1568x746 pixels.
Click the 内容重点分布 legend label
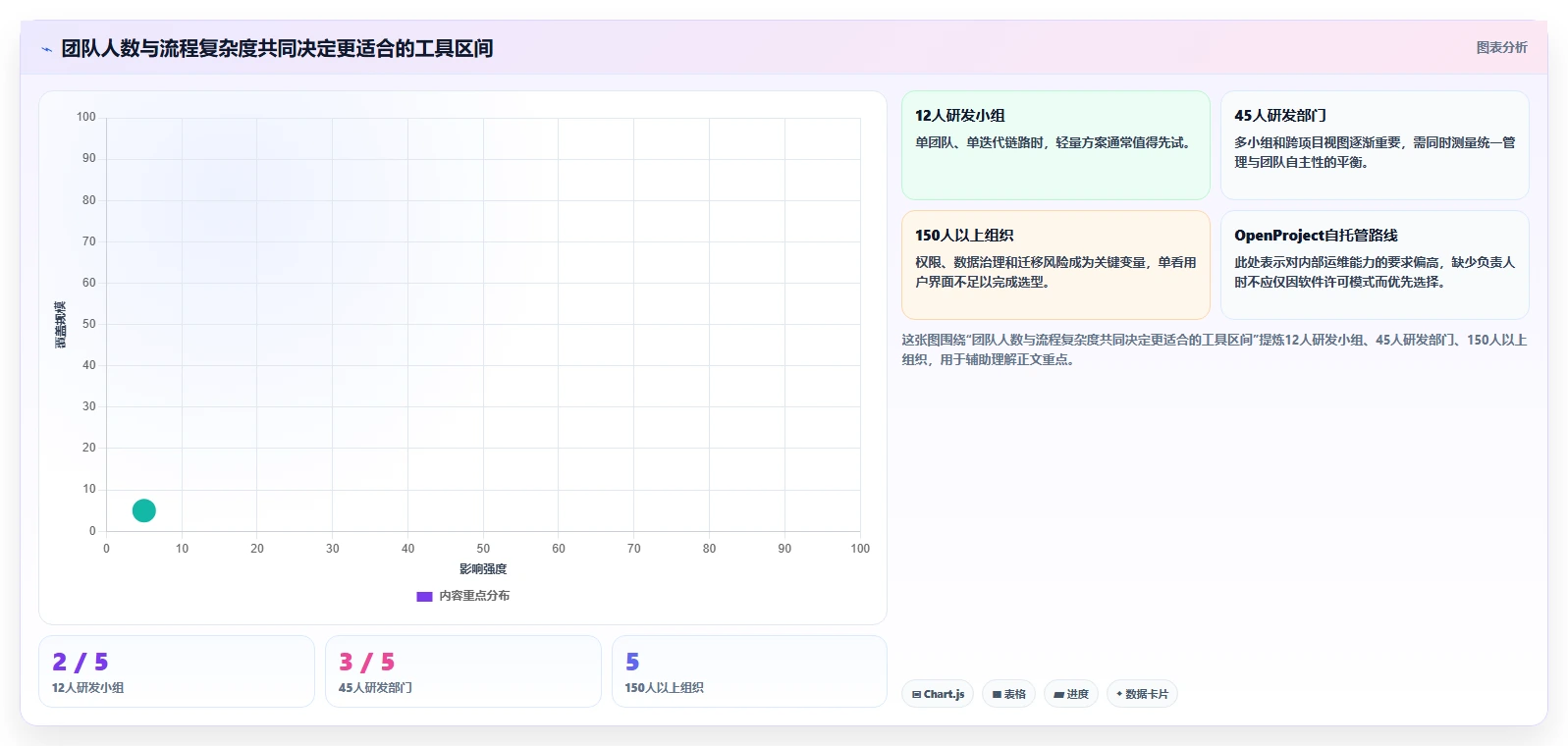tap(474, 596)
